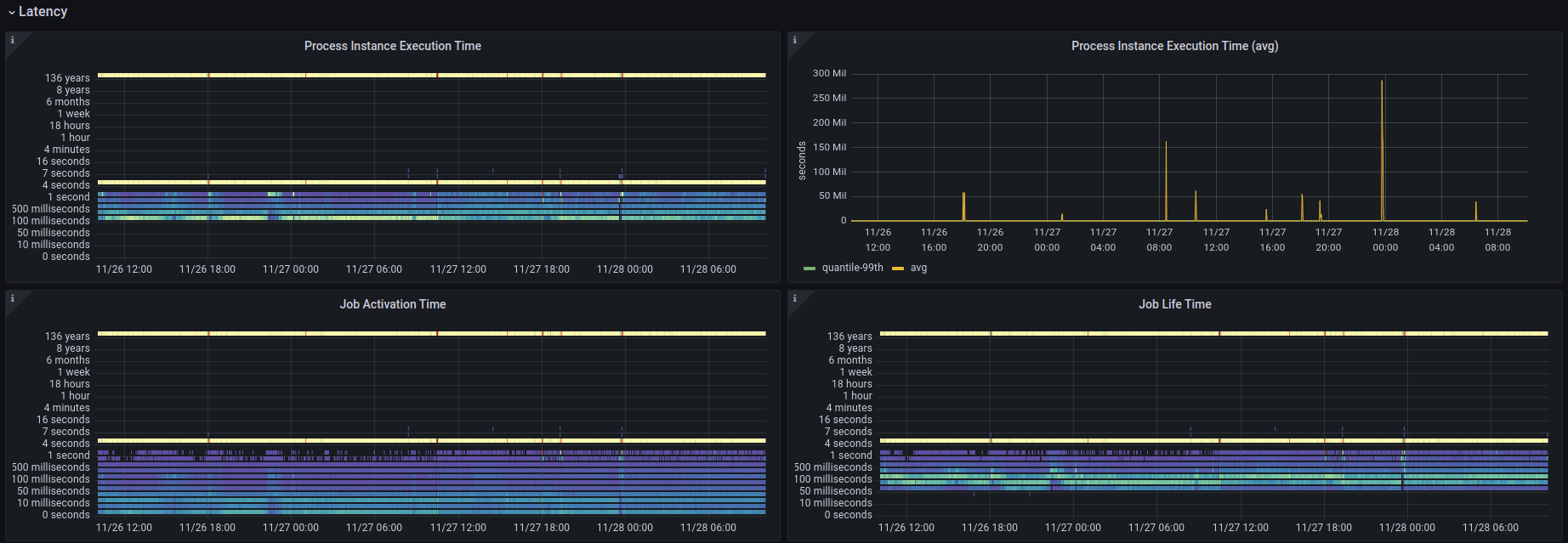
Task: Toggle the avg legend series
Action: (918, 268)
